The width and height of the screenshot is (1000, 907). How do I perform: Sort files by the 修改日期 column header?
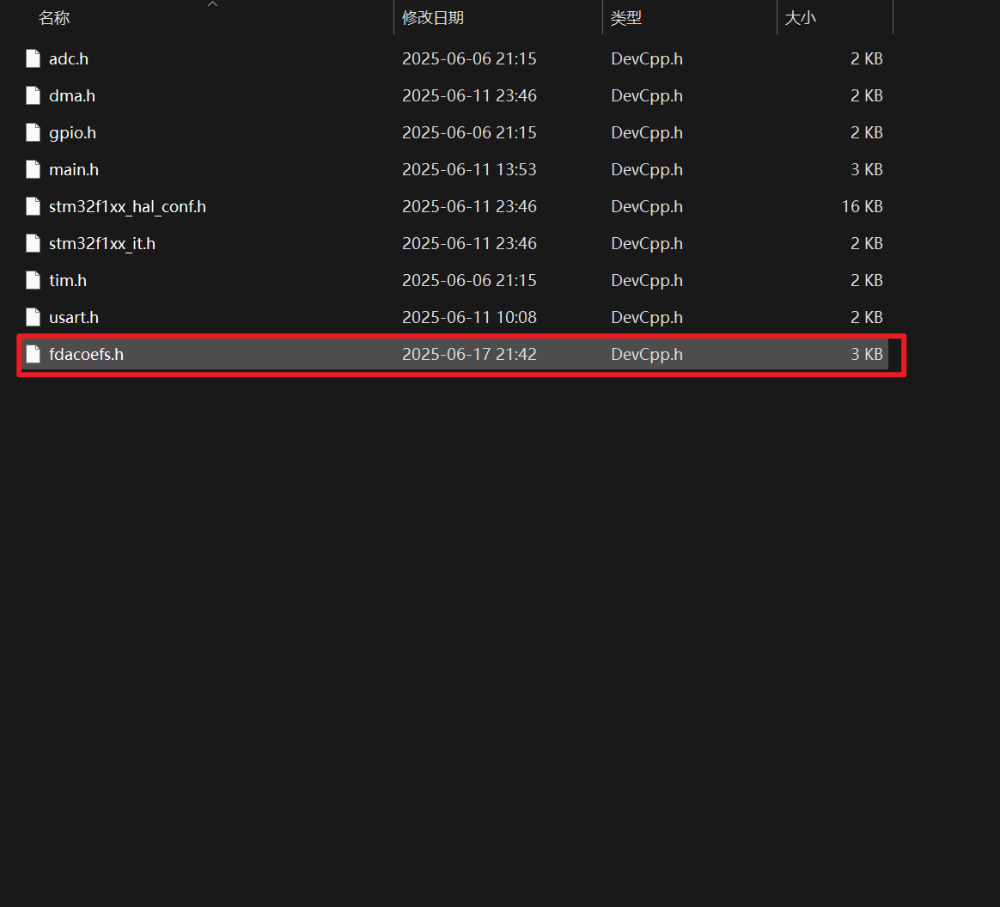433,18
